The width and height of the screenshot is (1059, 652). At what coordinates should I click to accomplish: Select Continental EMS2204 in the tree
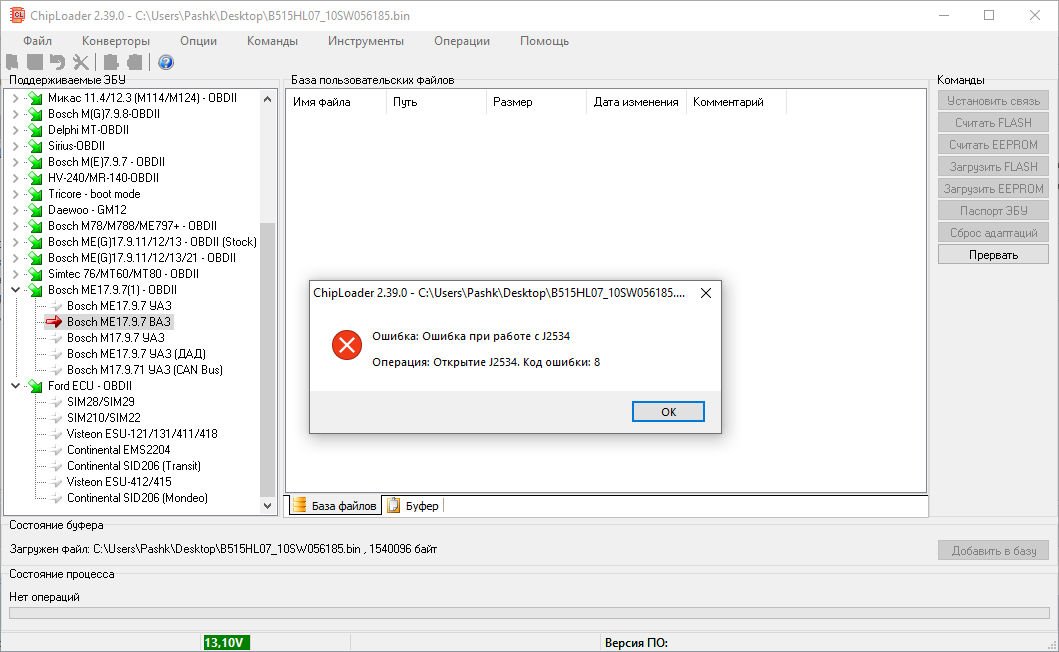tap(118, 450)
